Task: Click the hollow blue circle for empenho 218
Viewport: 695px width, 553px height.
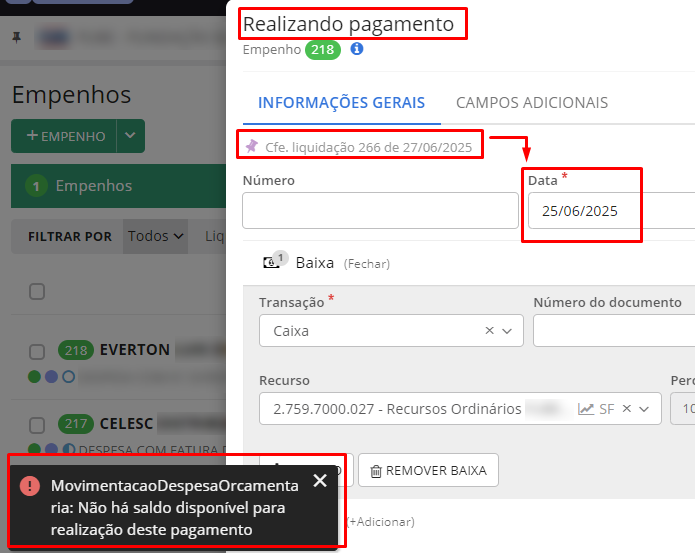Action: tap(68, 377)
